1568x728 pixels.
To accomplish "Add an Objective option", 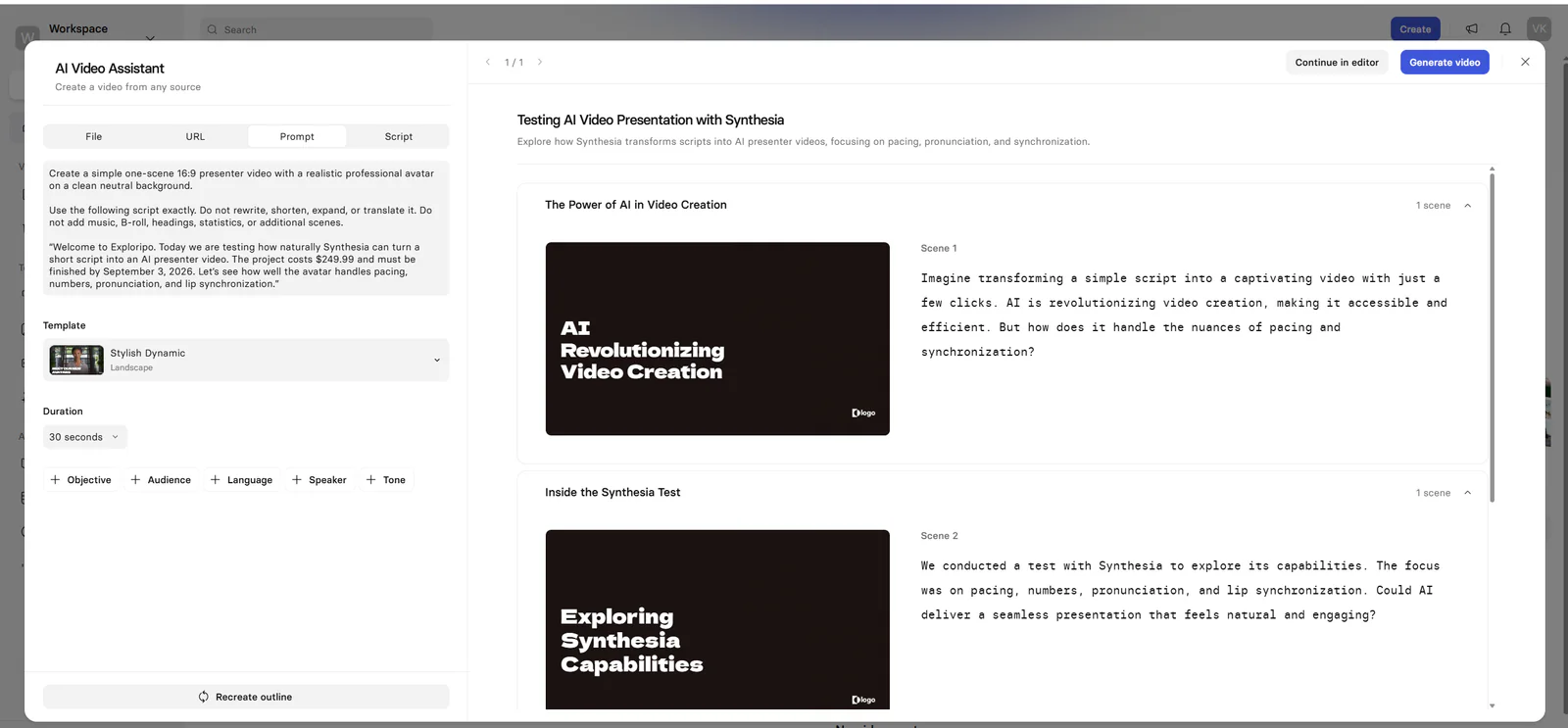I will (80, 480).
